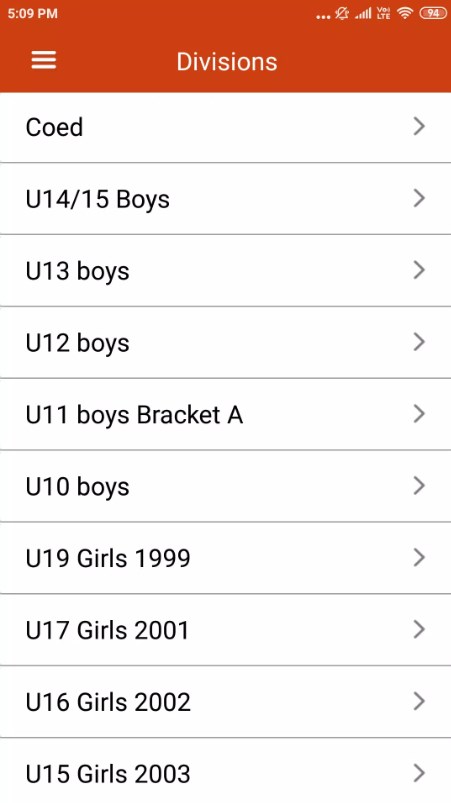Image resolution: width=451 pixels, height=803 pixels.
Task: Tap the battery indicator icon
Action: (433, 13)
